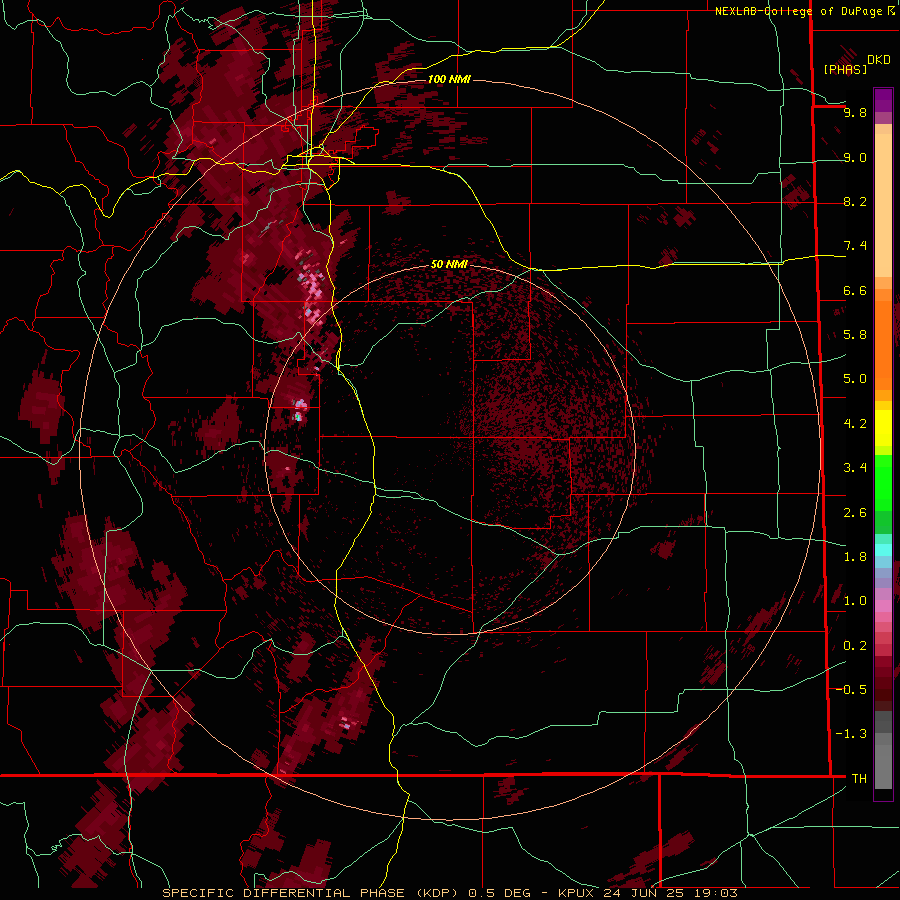The image size is (900, 900).
Task: Pick the cyan segment of the color bar
Action: (883, 550)
